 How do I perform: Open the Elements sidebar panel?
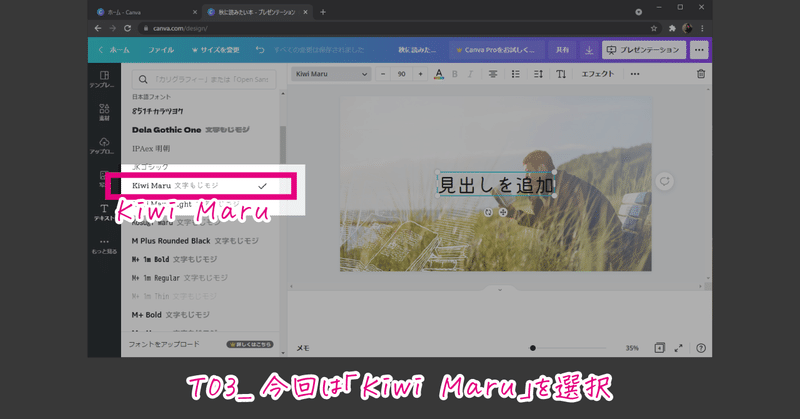click(x=104, y=112)
